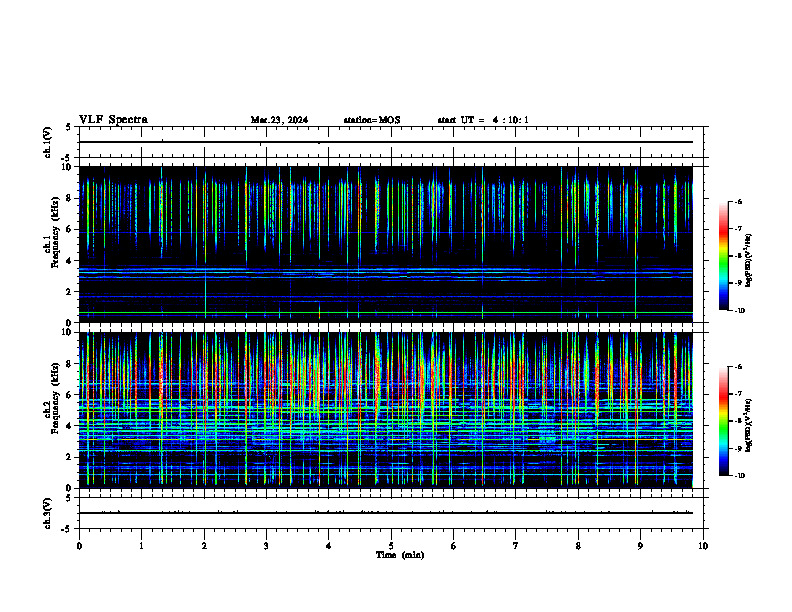Click the "ch.1(V)" waveform axis label
Image resolution: width=792 pixels, height=612 pixels.
48,142
